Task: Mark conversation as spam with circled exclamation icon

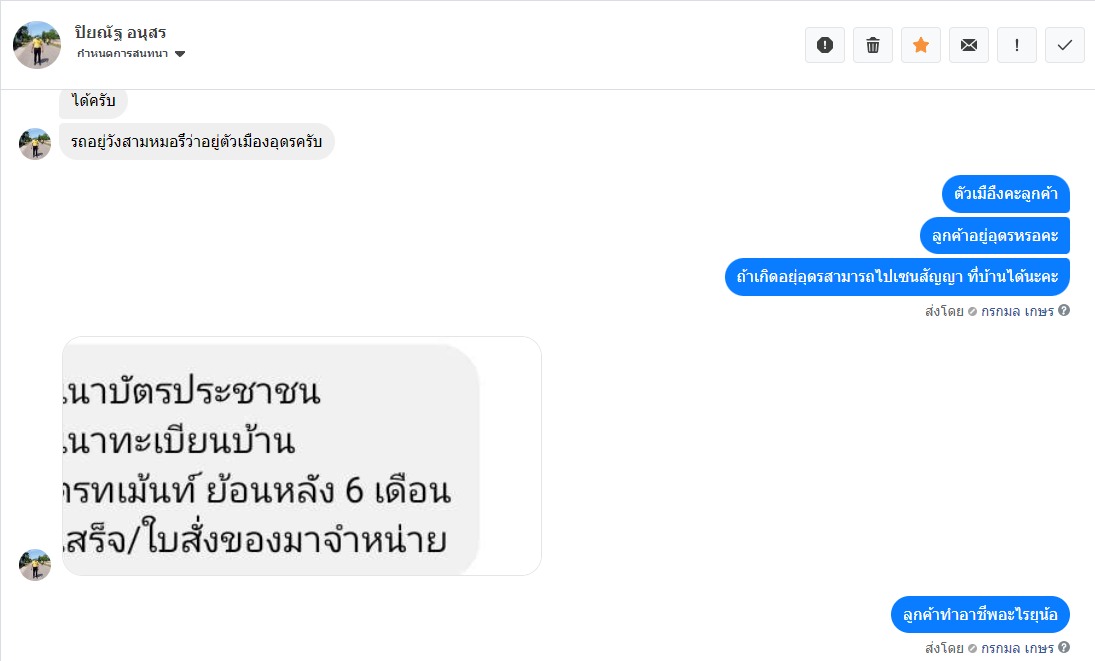Action: pos(825,45)
